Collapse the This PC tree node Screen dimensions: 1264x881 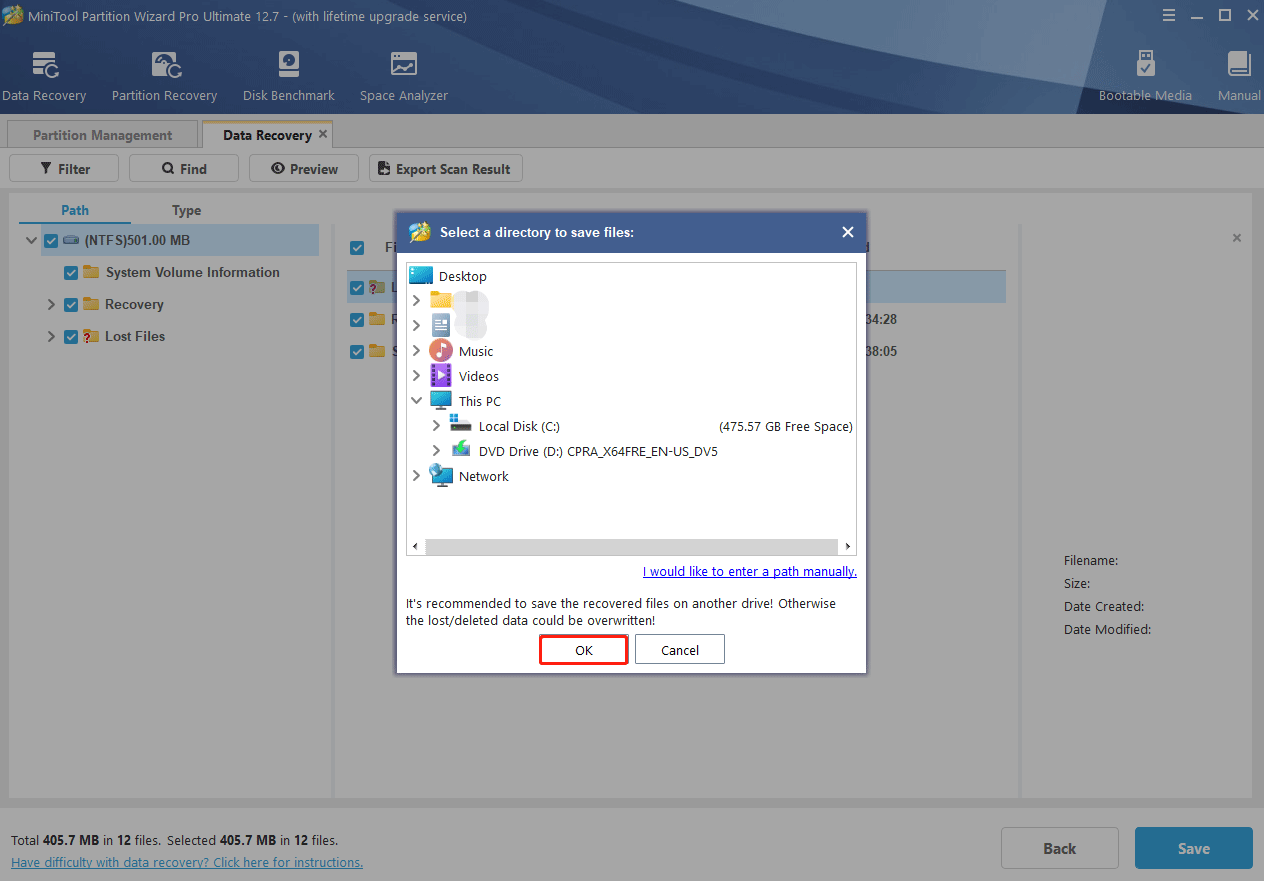[x=416, y=401]
